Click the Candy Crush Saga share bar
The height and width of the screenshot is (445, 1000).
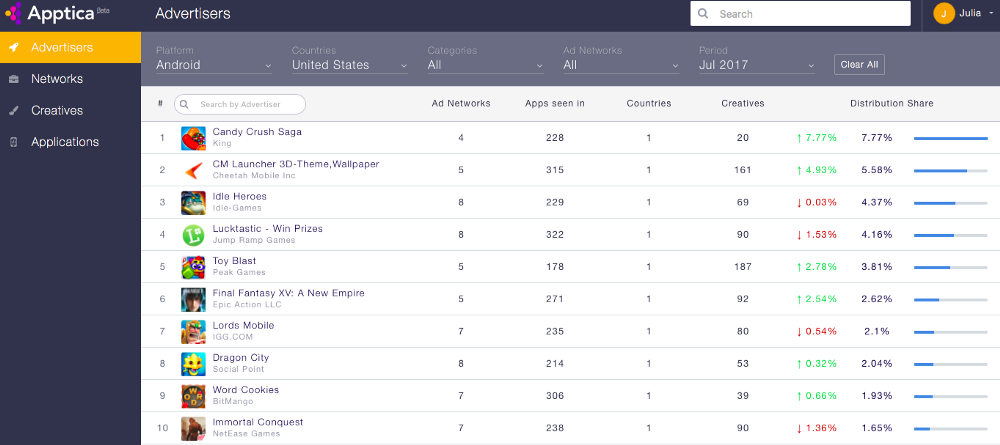[950, 138]
